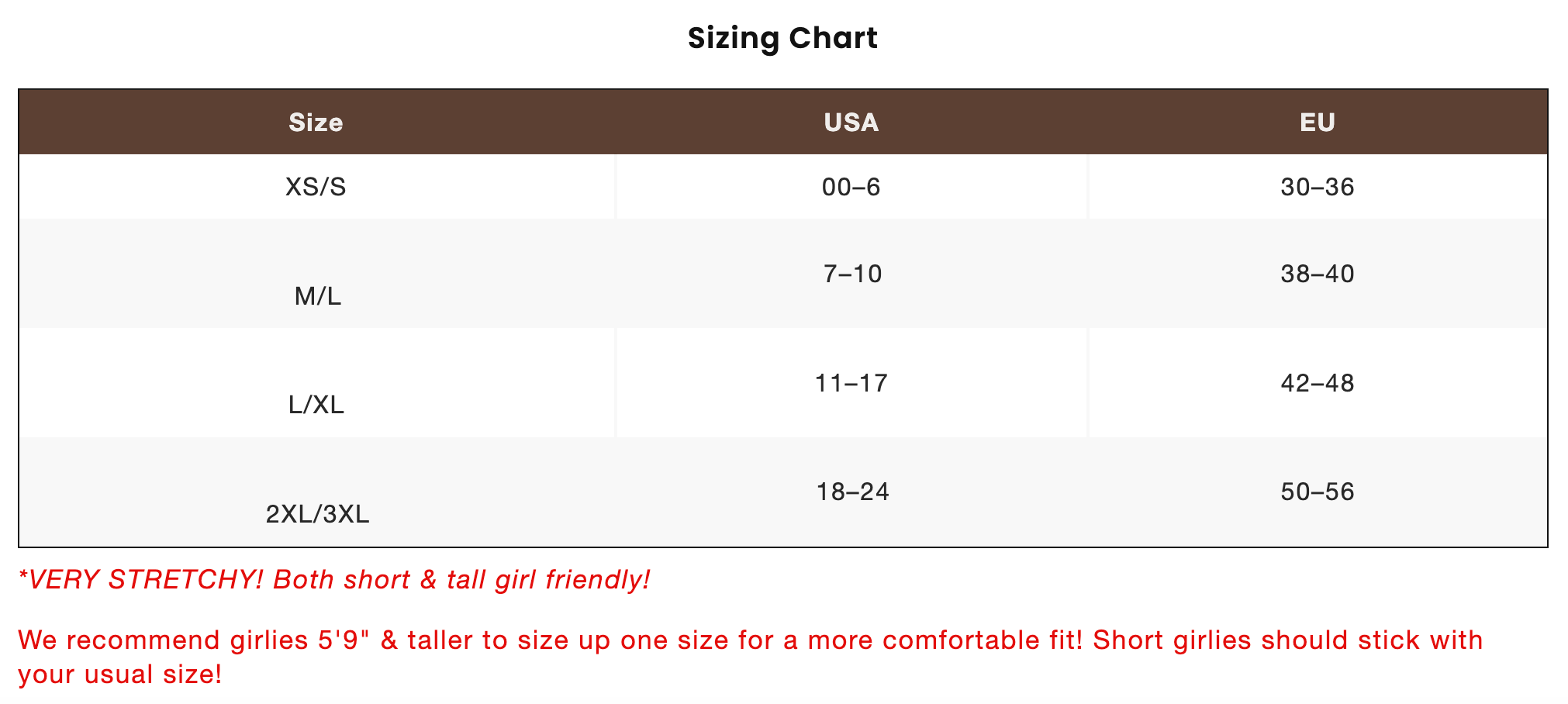Click the XS/S size cell

316,187
